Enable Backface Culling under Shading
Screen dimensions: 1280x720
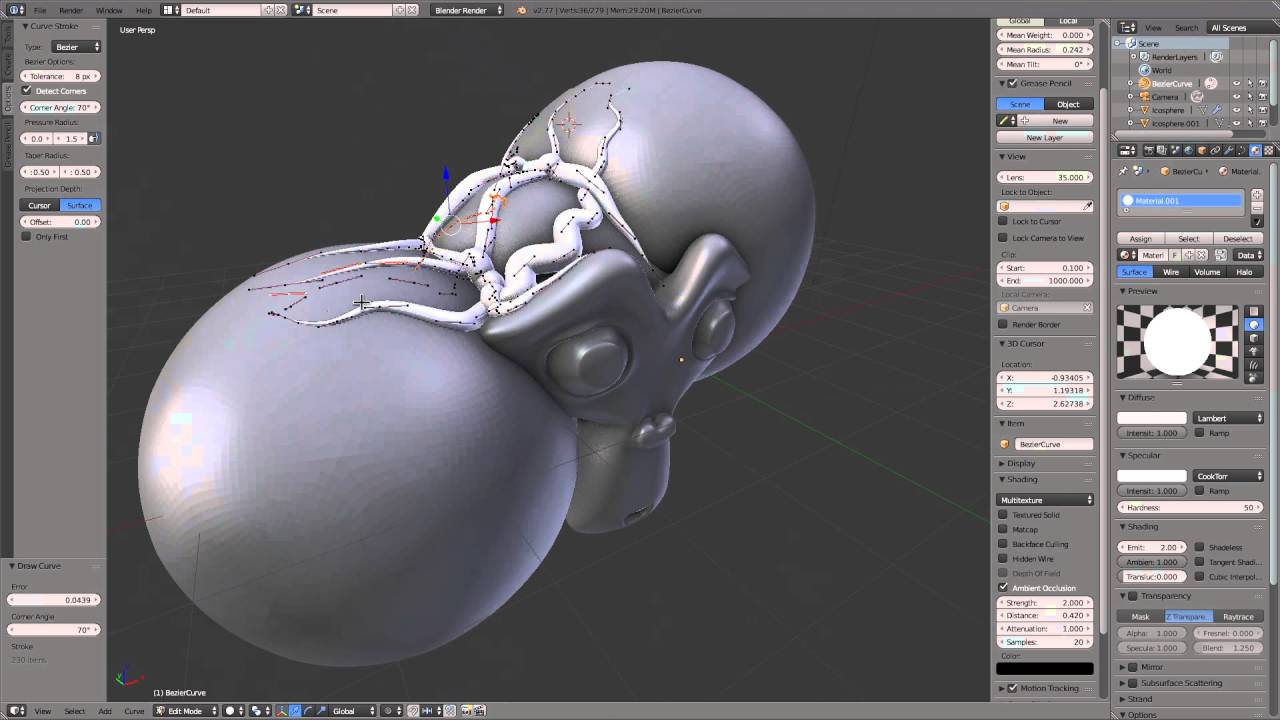(1003, 544)
